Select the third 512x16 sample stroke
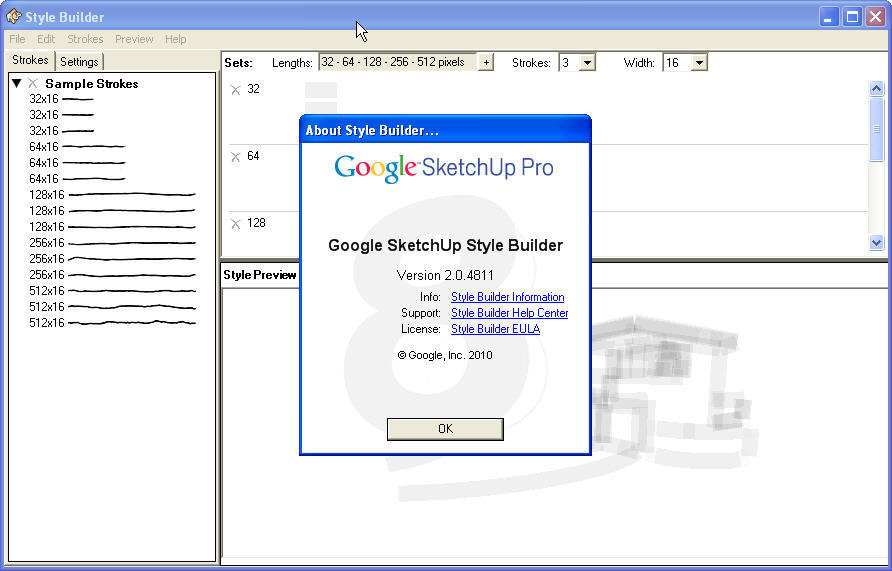This screenshot has height=571, width=892. (113, 322)
